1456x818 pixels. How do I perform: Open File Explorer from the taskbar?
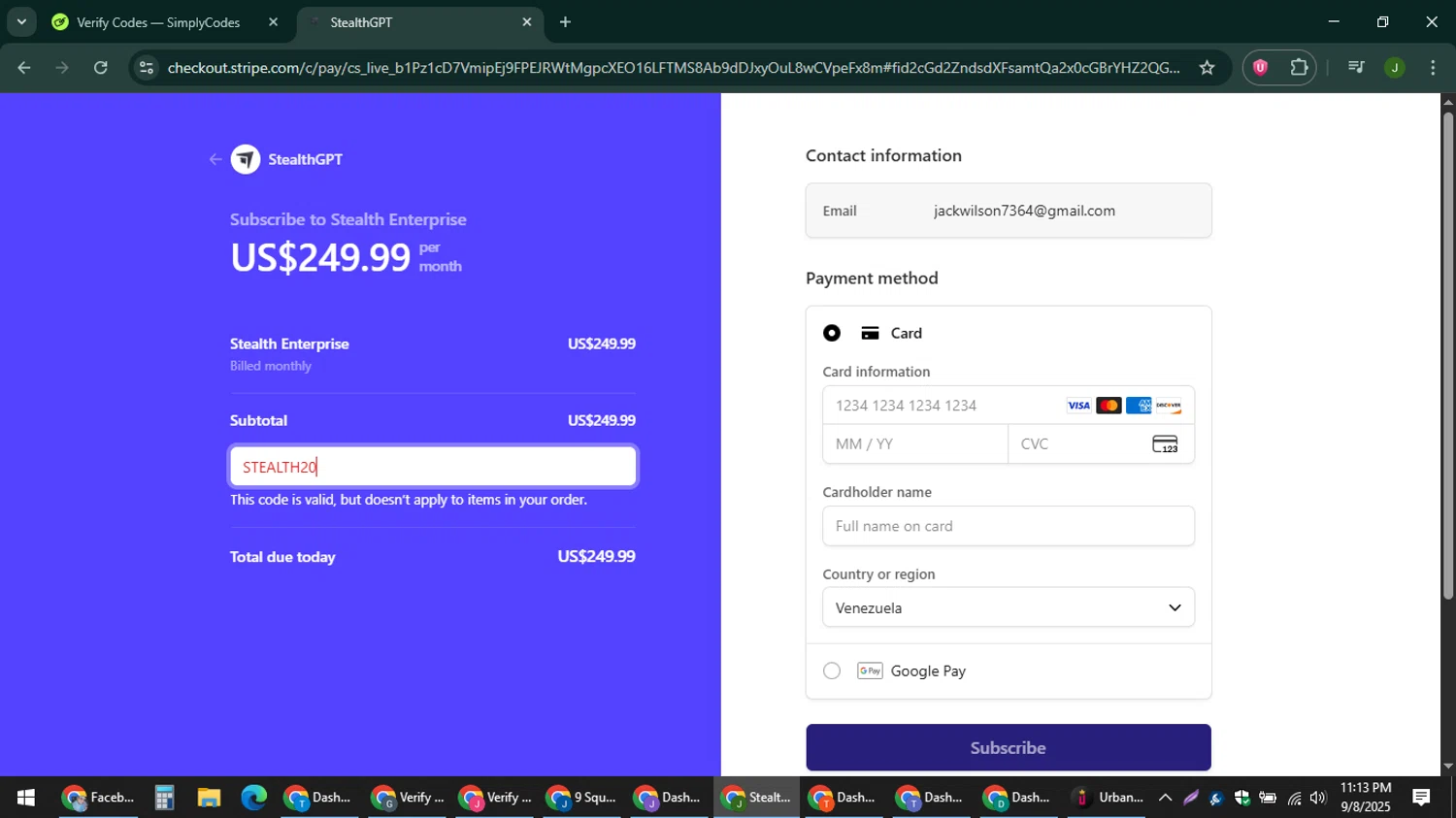click(209, 798)
